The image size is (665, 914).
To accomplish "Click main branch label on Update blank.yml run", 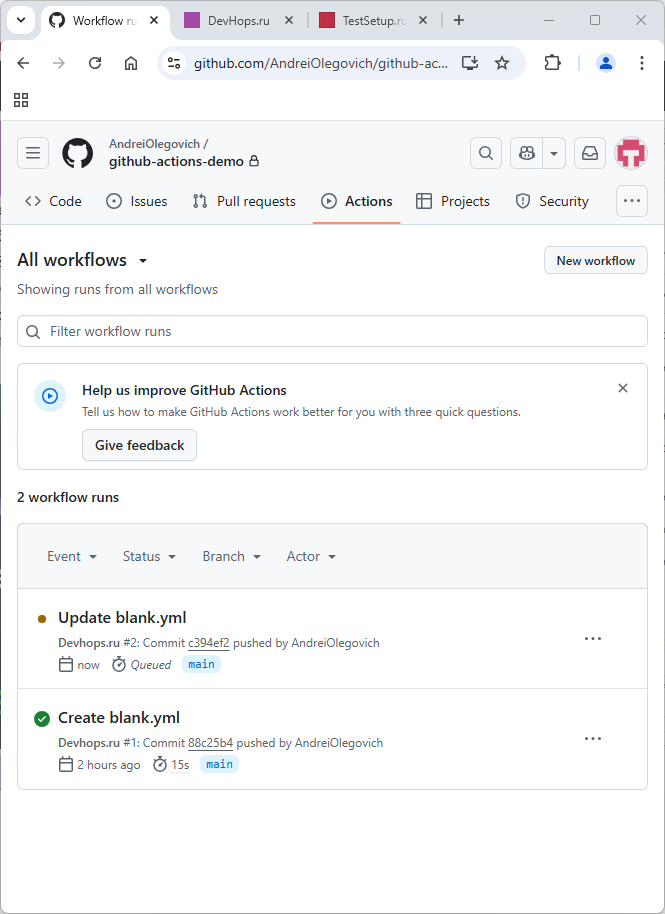I will pyautogui.click(x=202, y=665).
